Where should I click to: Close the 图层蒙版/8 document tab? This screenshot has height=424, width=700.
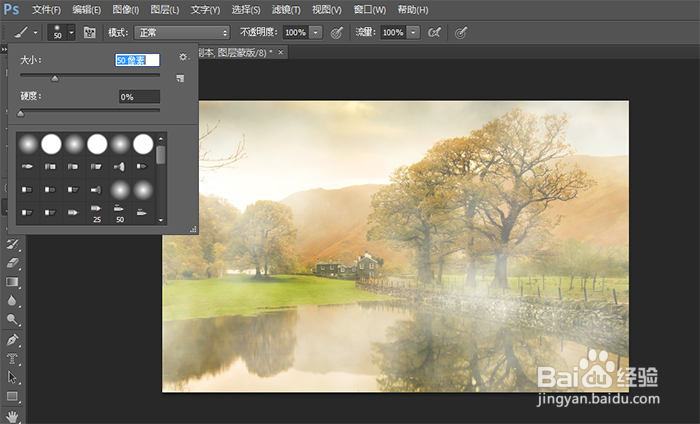281,52
